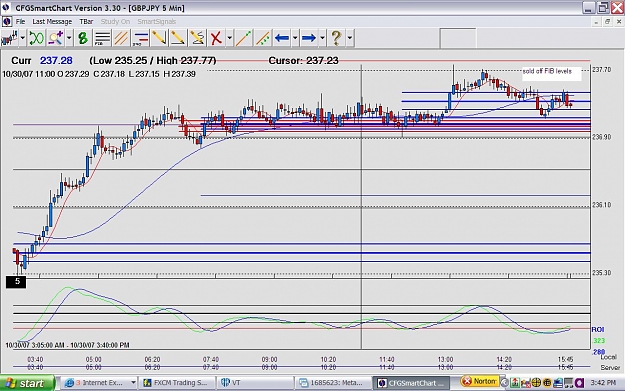Click the Curr 237.28 price readout

coord(42,61)
